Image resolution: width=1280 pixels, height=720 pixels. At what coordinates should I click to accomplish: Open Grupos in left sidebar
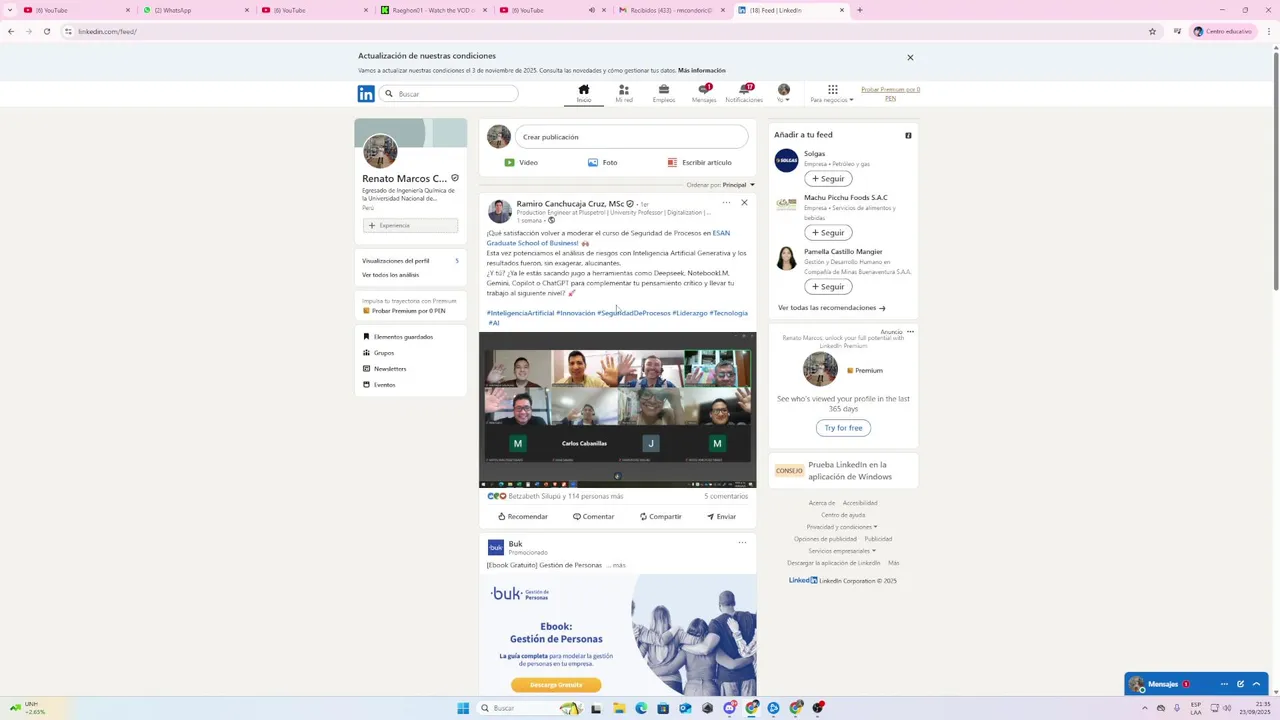379,353
